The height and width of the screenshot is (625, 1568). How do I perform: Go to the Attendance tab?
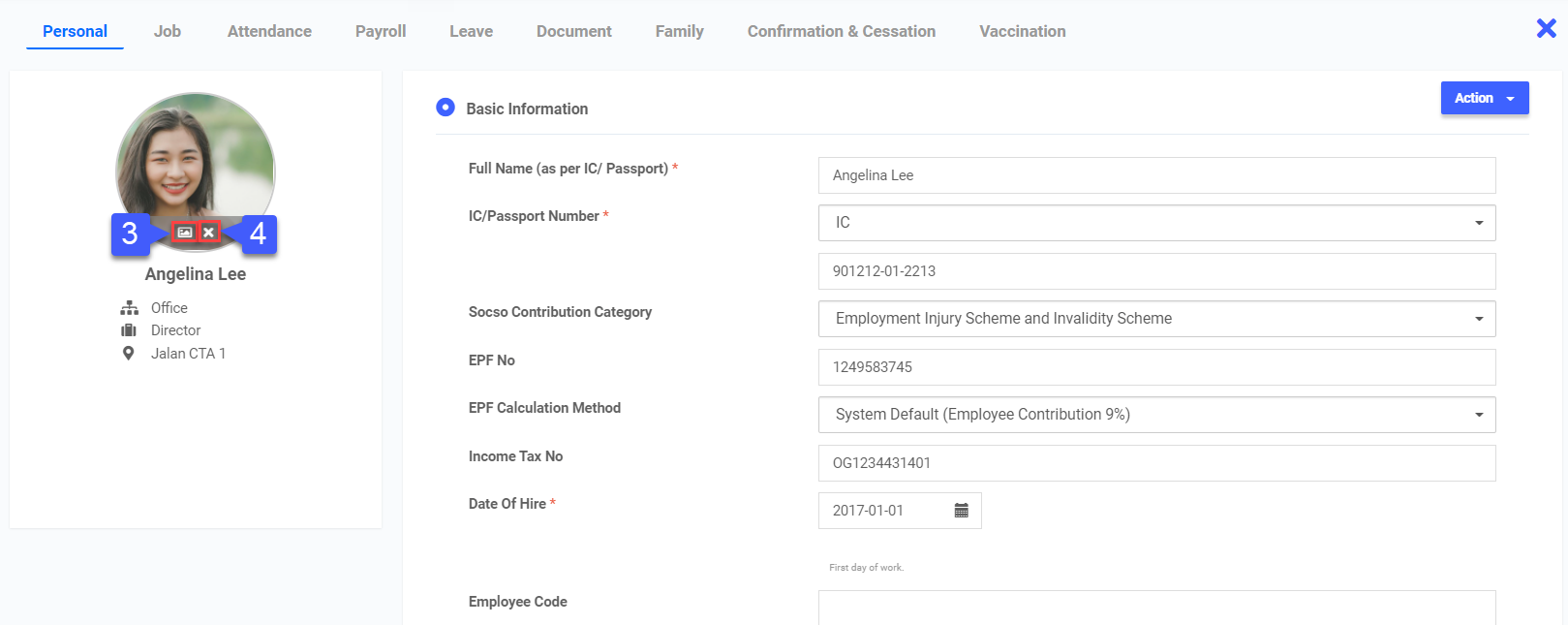(x=269, y=31)
